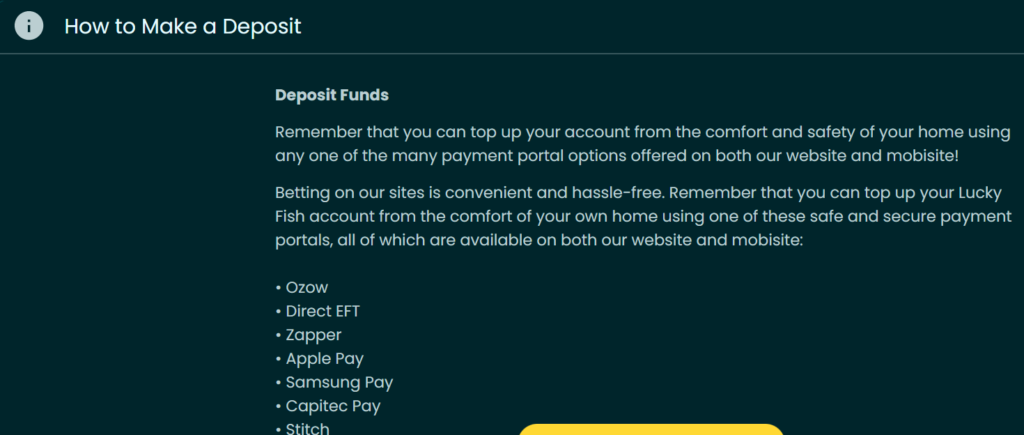Click the Zapper payment option text
The width and height of the screenshot is (1024, 435).
[313, 335]
